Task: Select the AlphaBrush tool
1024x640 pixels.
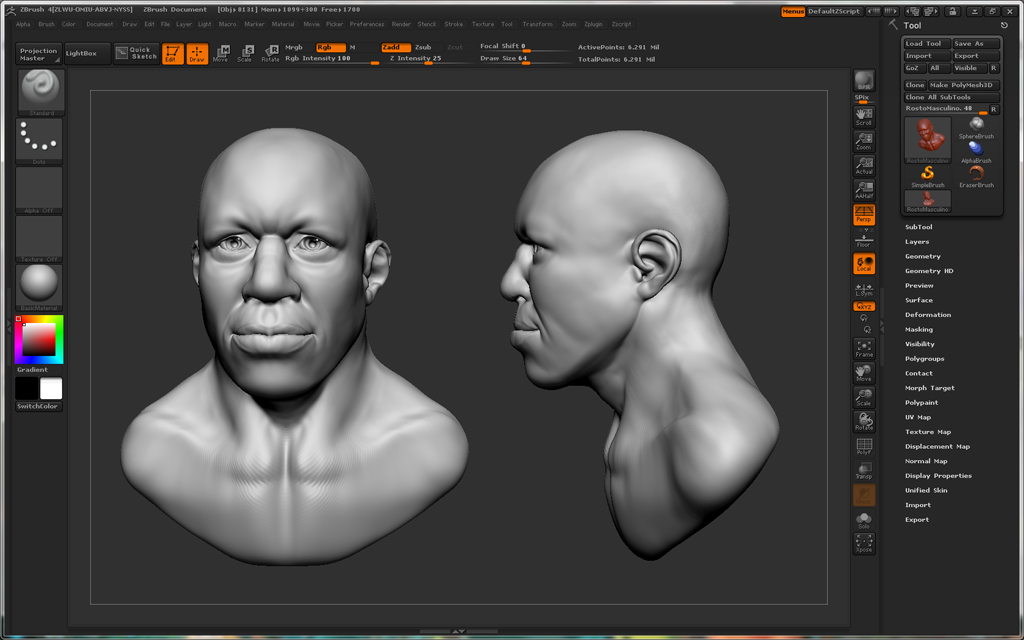Action: point(976,152)
